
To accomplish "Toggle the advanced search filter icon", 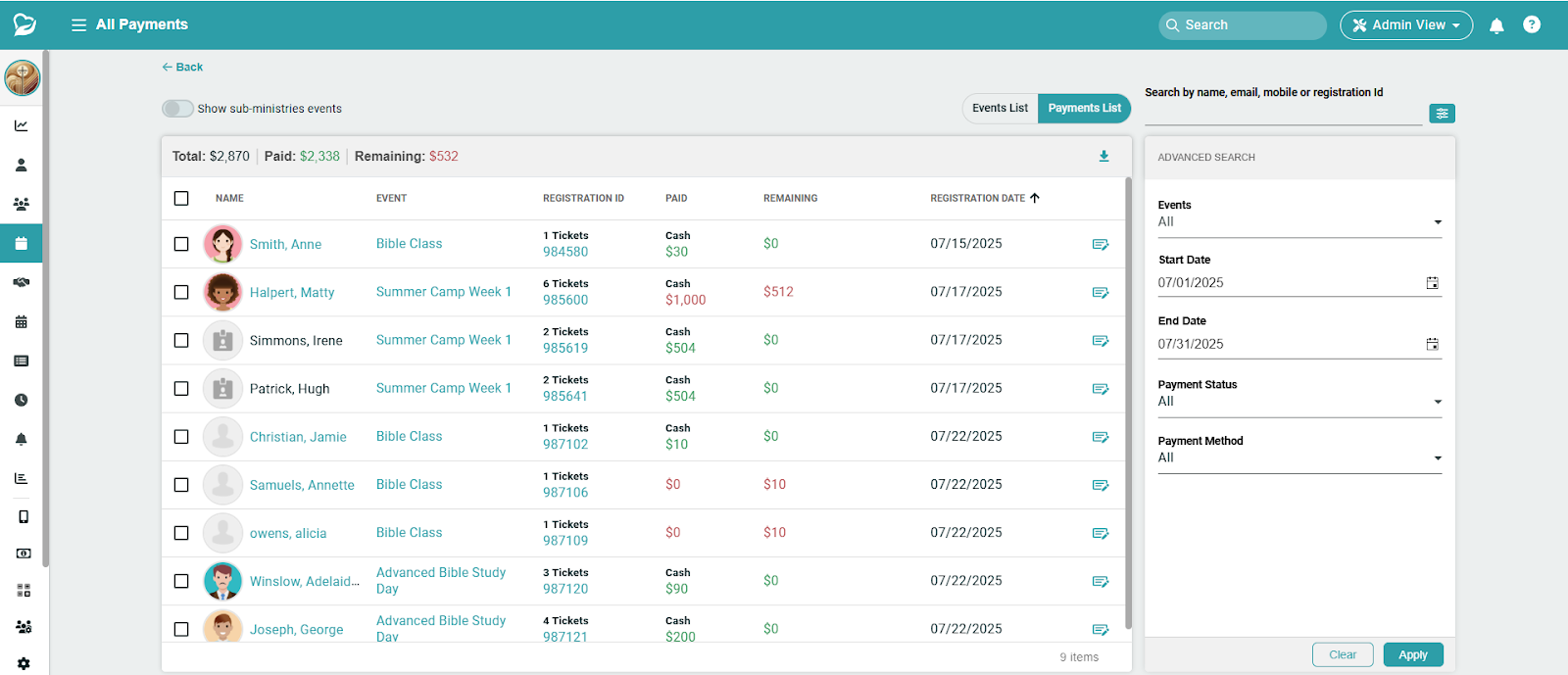I will click(1442, 114).
